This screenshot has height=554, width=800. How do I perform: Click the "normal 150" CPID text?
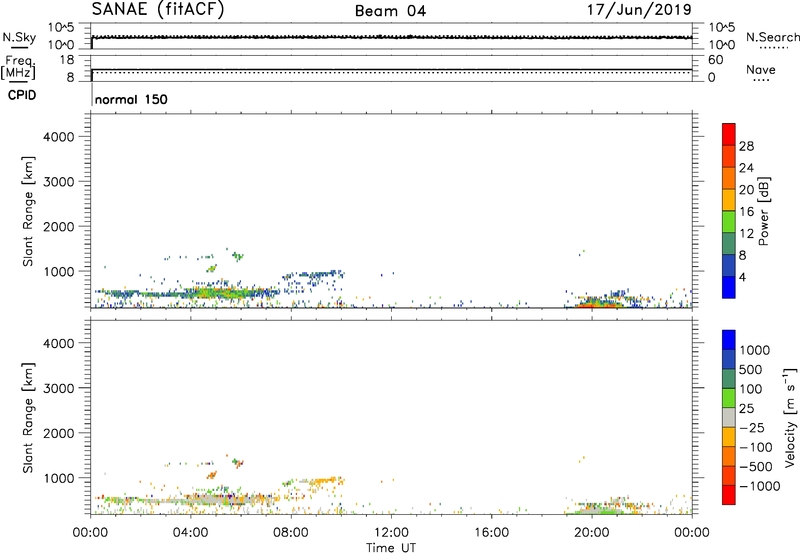click(x=131, y=99)
